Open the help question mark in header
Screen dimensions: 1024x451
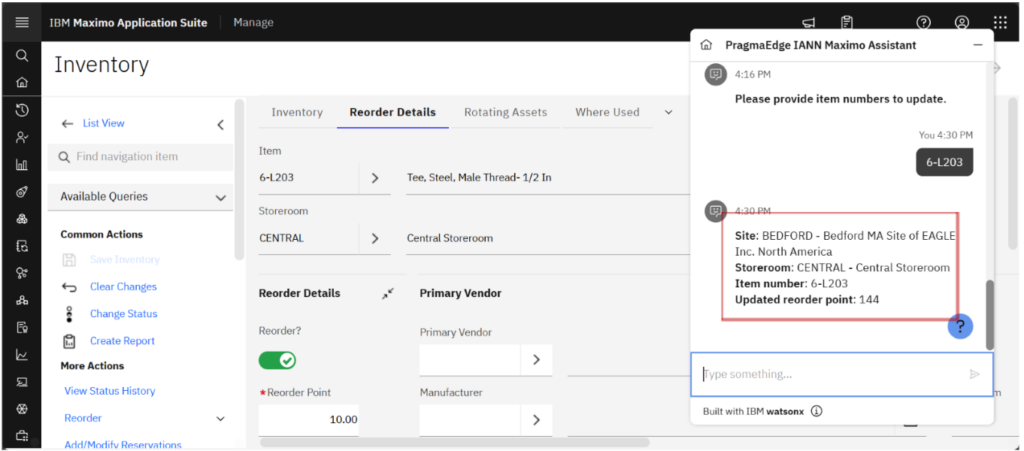(x=923, y=22)
